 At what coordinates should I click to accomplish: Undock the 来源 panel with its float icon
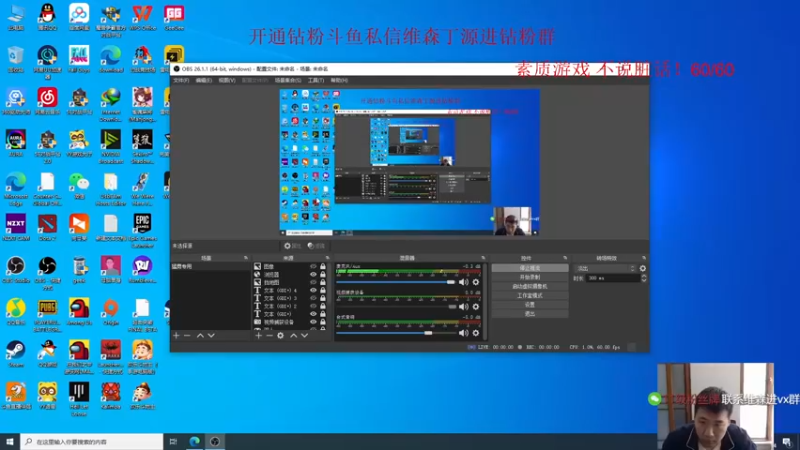tap(328, 258)
